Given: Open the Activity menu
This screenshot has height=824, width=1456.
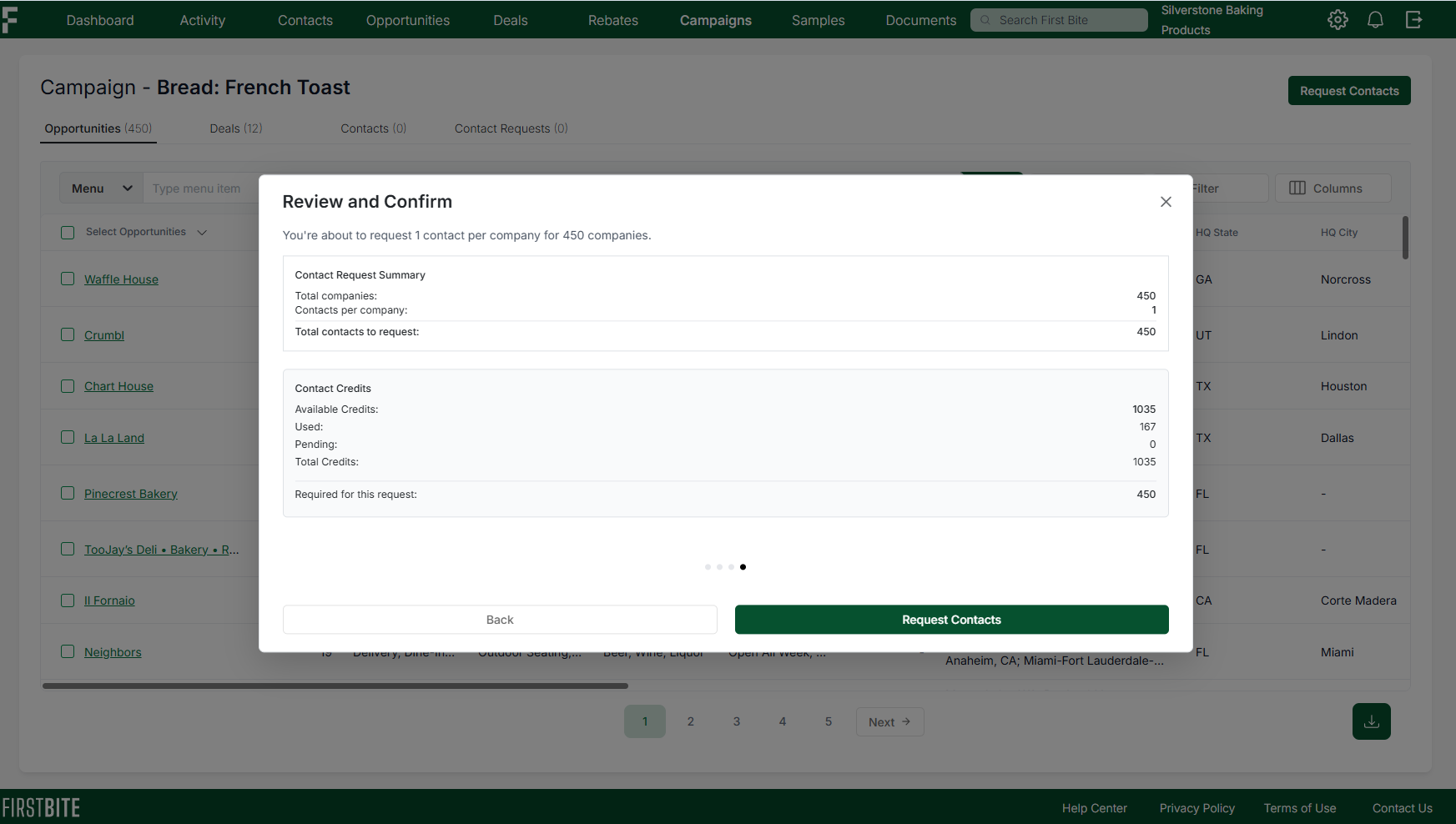Looking at the screenshot, I should pos(203,20).
